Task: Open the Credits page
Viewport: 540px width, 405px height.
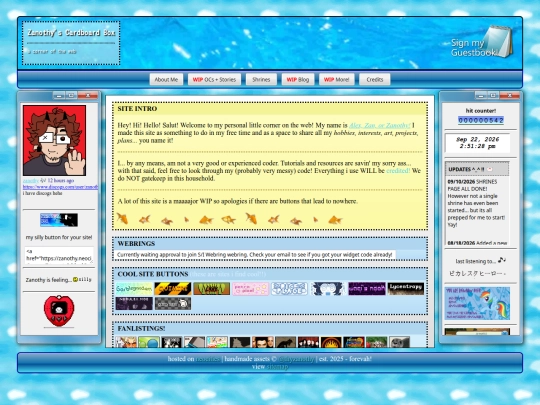Action: (375, 80)
